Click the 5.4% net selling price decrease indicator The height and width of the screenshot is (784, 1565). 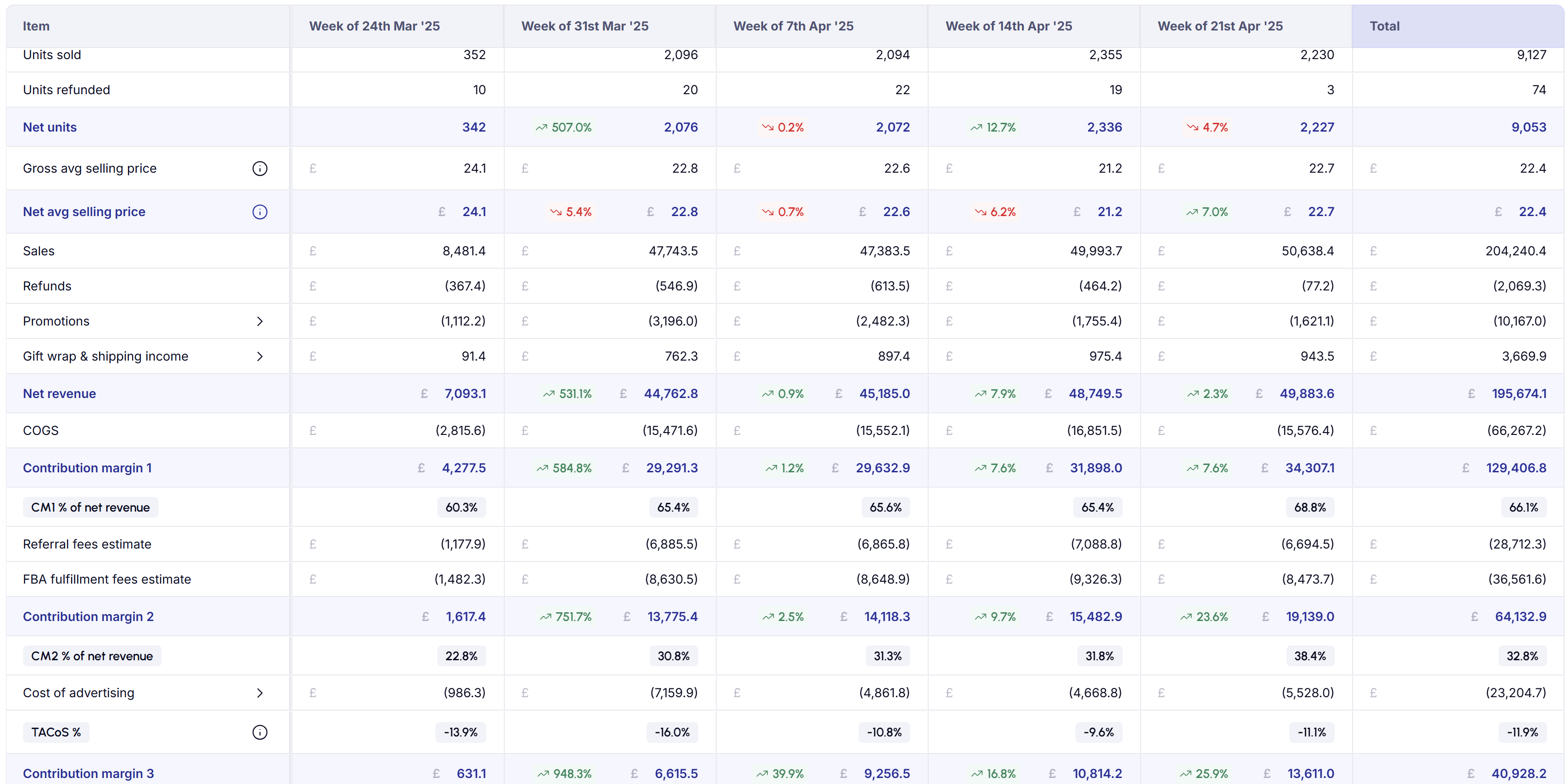pyautogui.click(x=570, y=212)
